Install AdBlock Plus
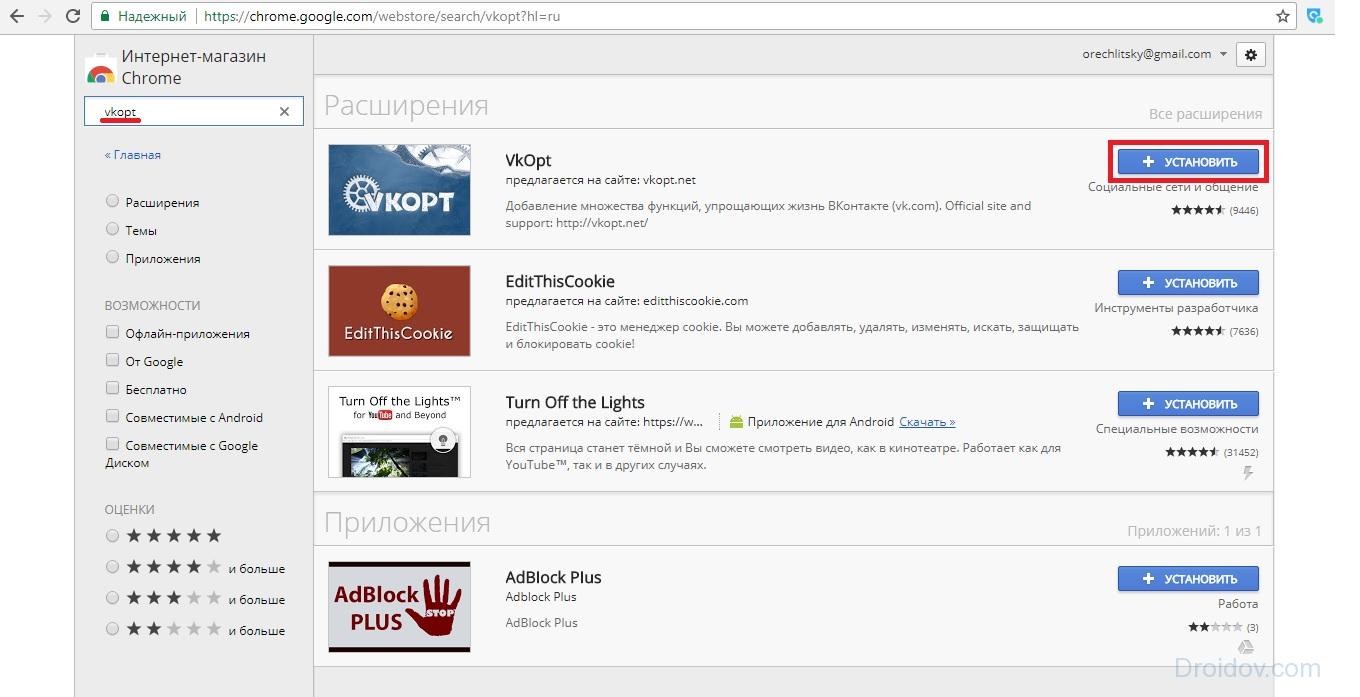Screen dimensions: 1360x697 1188,578
